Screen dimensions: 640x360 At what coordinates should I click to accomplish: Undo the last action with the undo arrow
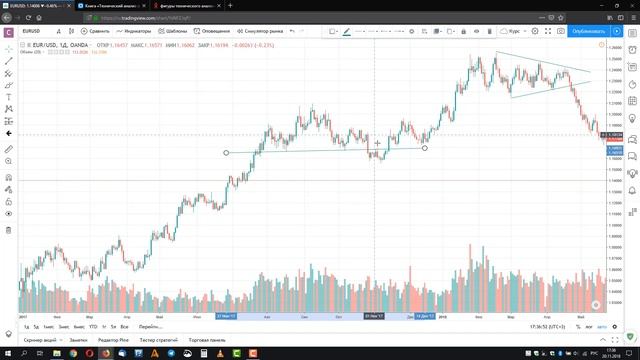pos(292,31)
